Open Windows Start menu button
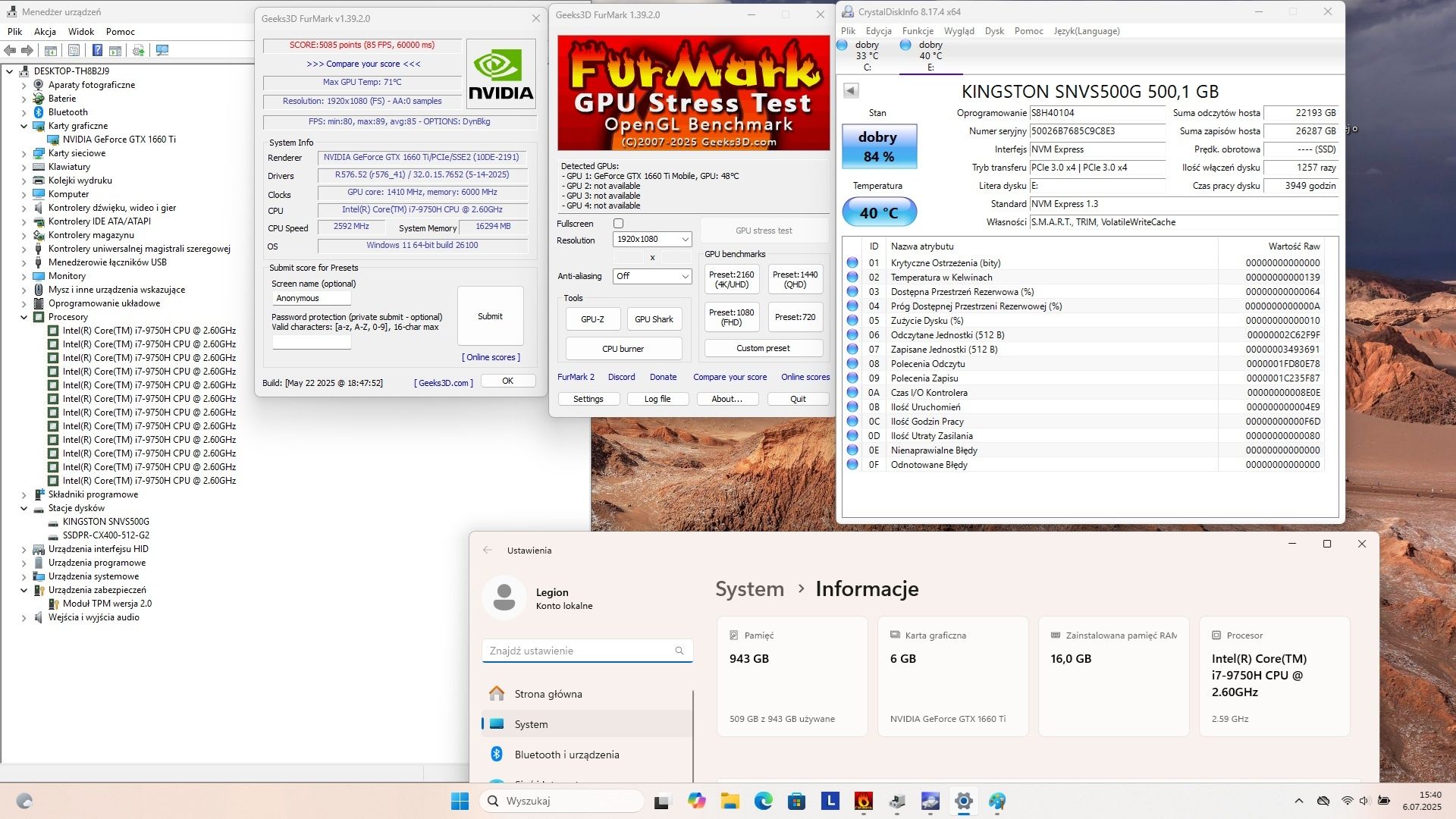The image size is (1456, 819). tap(460, 801)
